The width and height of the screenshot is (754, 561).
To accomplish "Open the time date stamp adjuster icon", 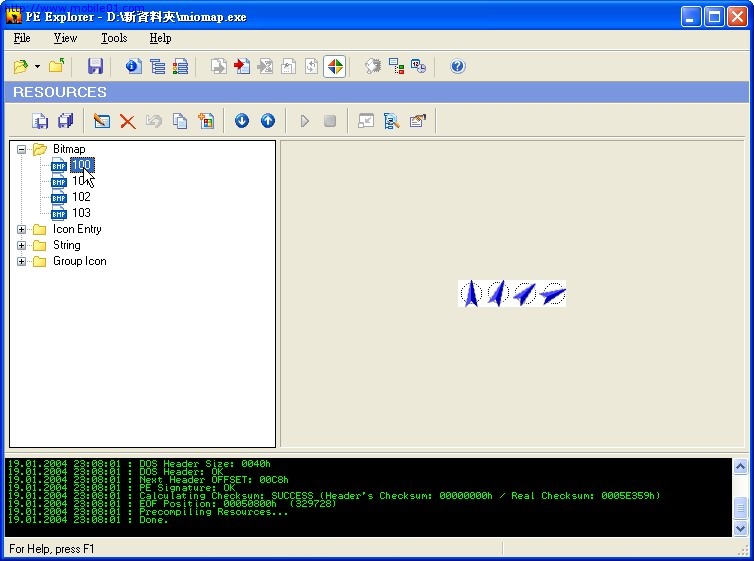I will [x=418, y=66].
